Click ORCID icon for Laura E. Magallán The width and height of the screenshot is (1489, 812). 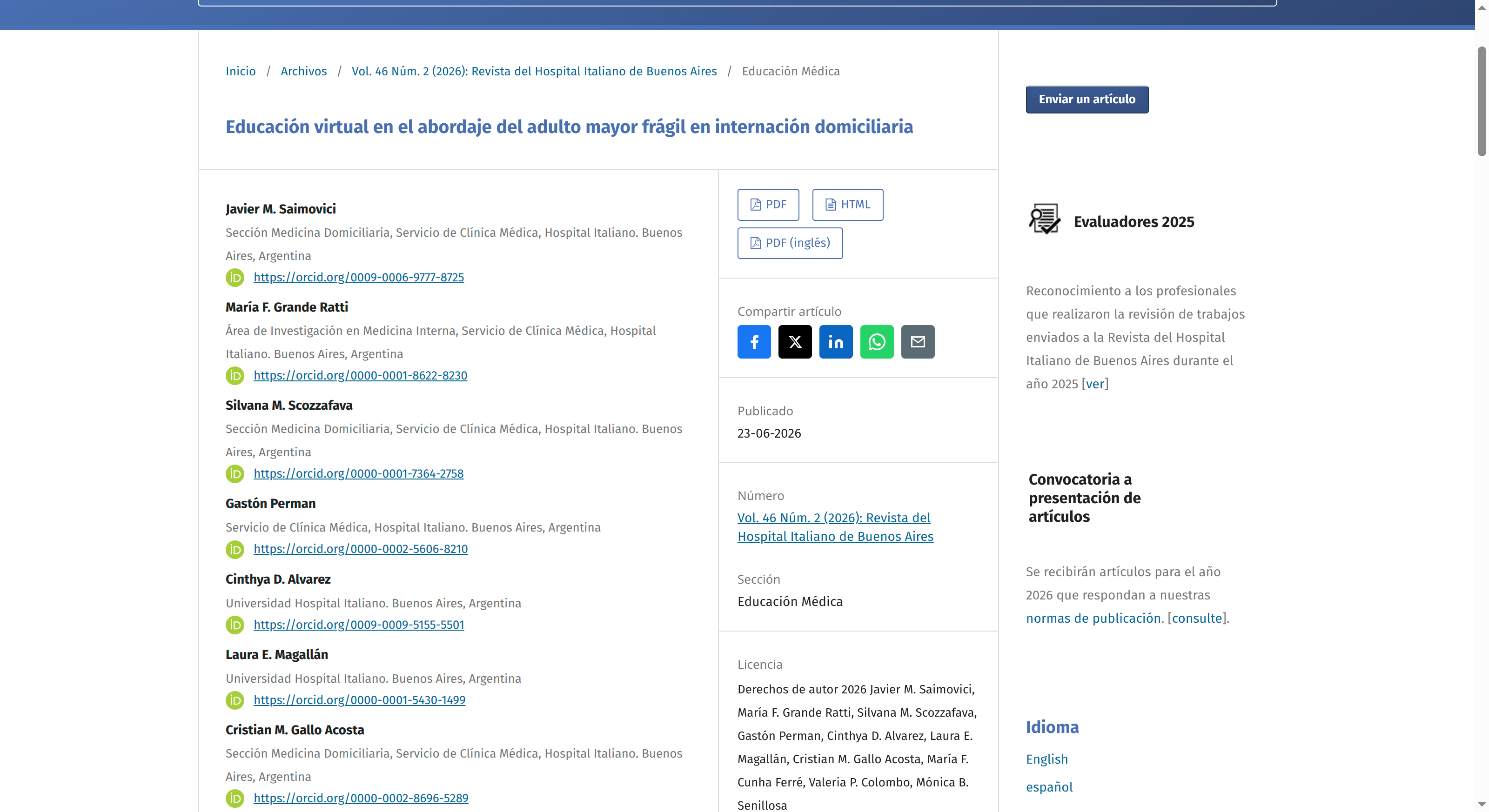click(x=235, y=700)
